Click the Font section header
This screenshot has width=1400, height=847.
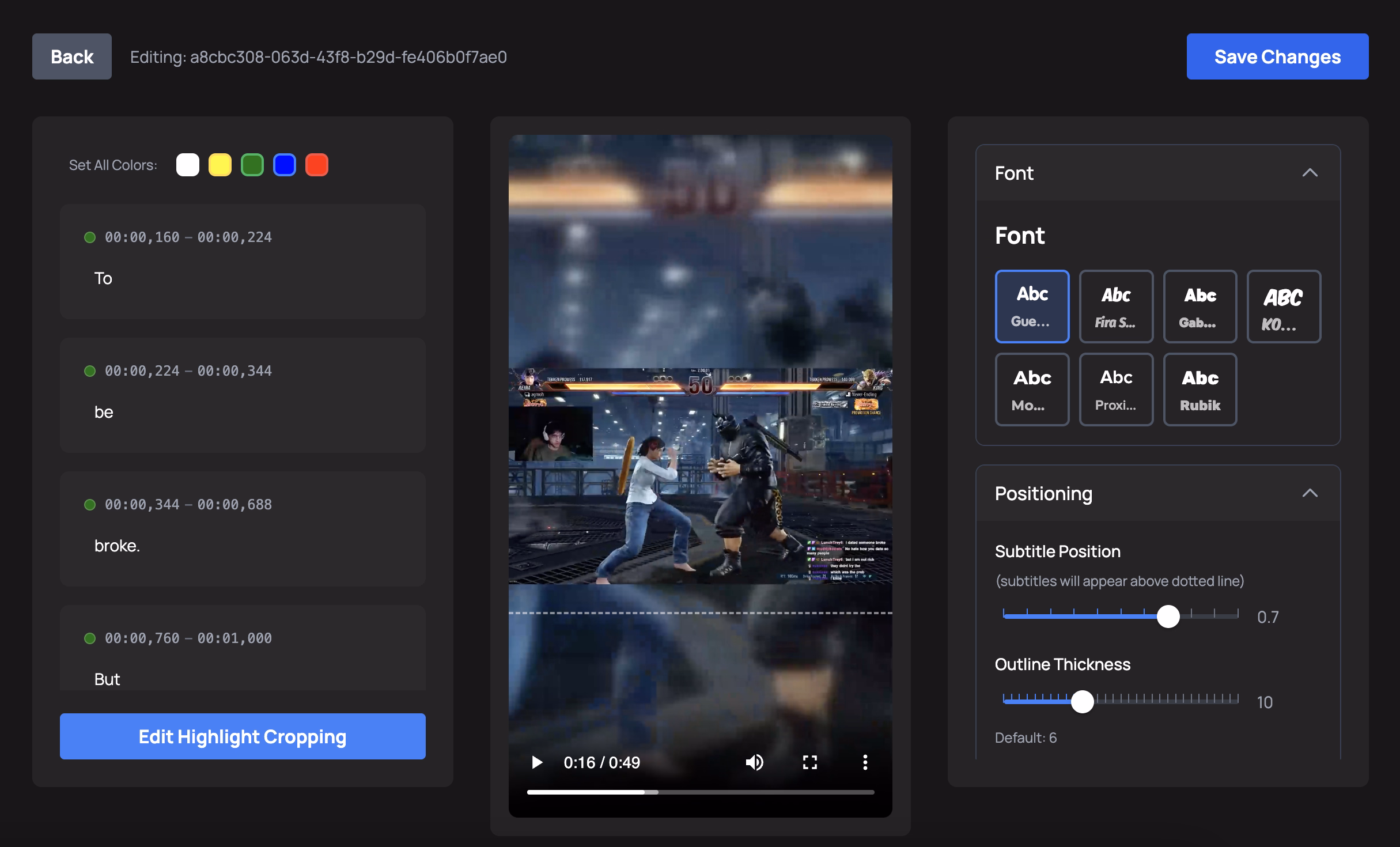(1158, 173)
